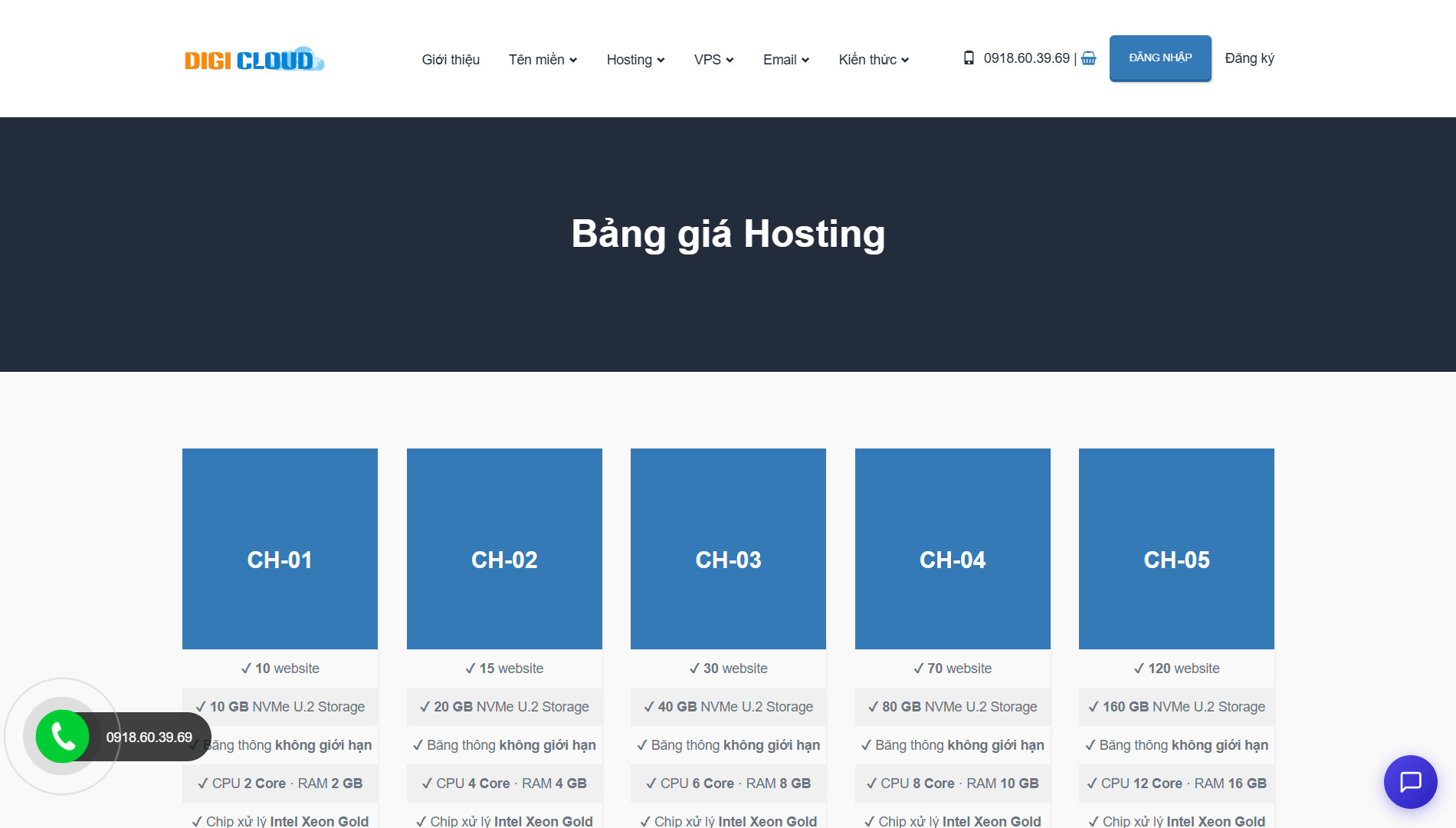Expand the VPS menu
This screenshot has width=1456, height=828.
[713, 60]
